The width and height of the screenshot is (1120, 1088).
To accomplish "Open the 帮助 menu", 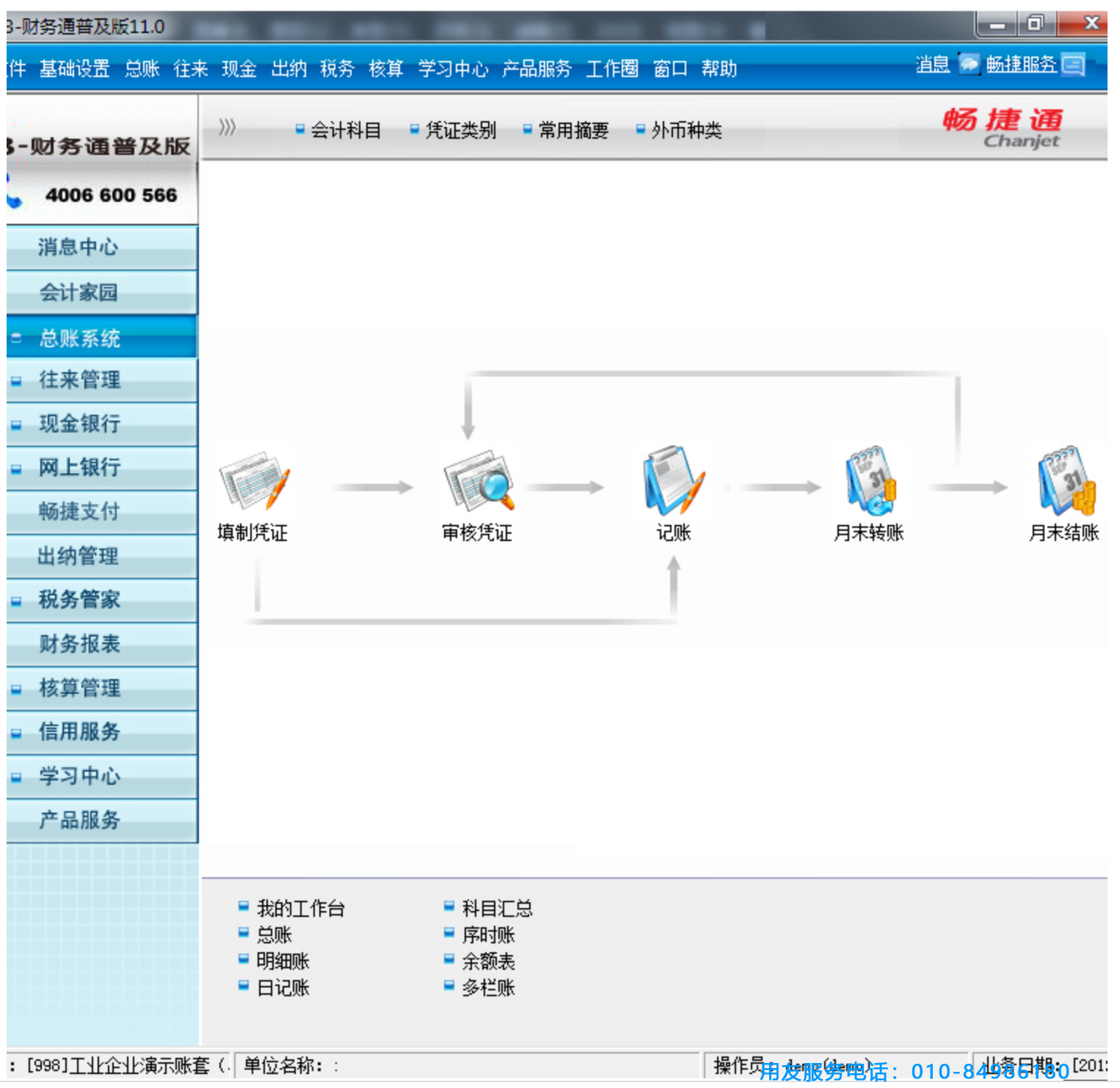I will tap(719, 69).
